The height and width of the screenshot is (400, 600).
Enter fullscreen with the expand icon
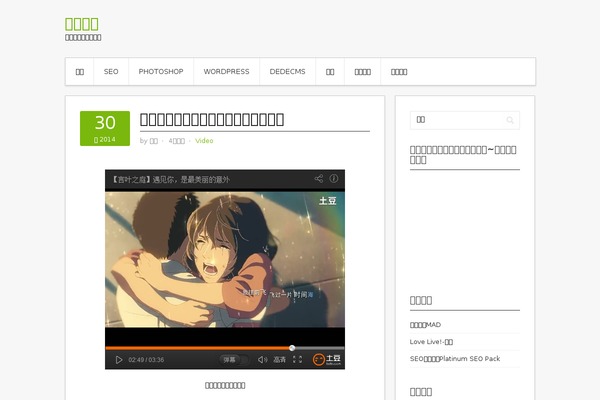297,360
